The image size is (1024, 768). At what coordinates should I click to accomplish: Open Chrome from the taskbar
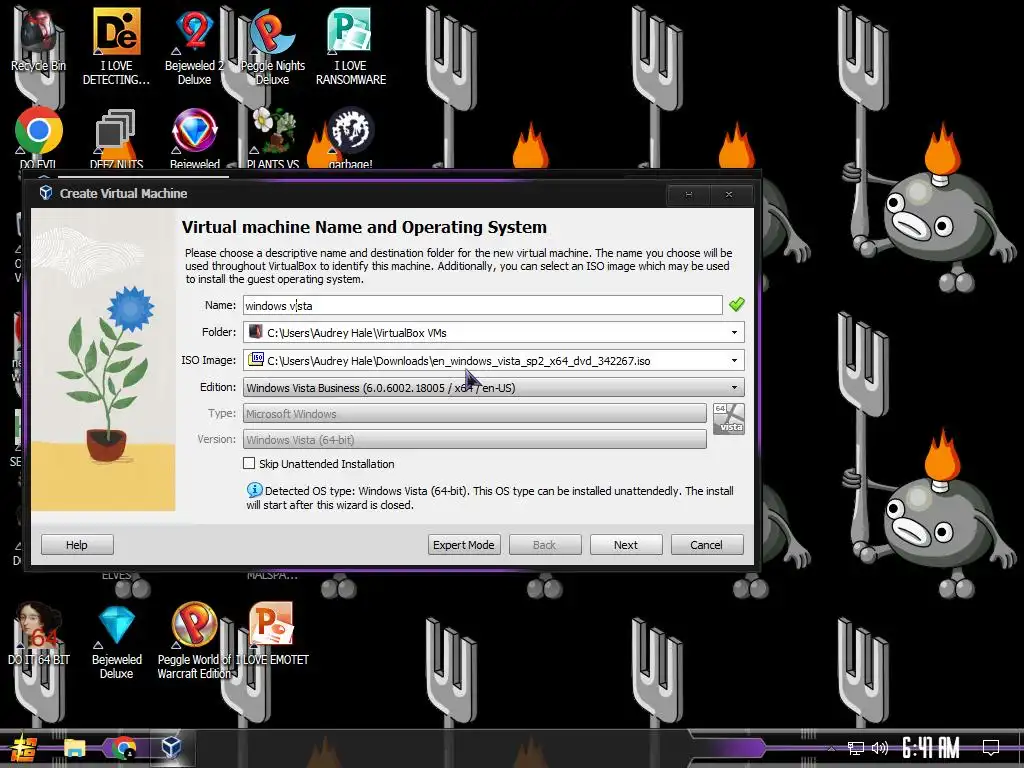[x=123, y=748]
